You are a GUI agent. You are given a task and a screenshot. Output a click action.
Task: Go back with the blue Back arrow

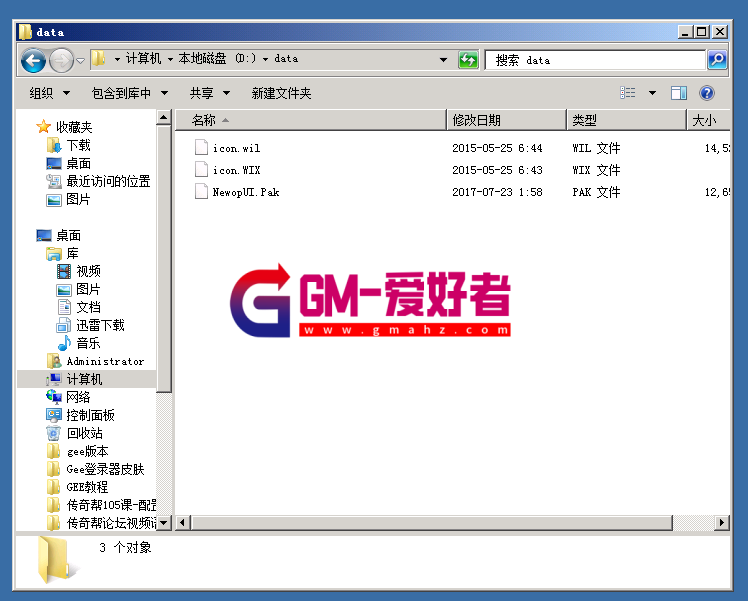pos(33,61)
